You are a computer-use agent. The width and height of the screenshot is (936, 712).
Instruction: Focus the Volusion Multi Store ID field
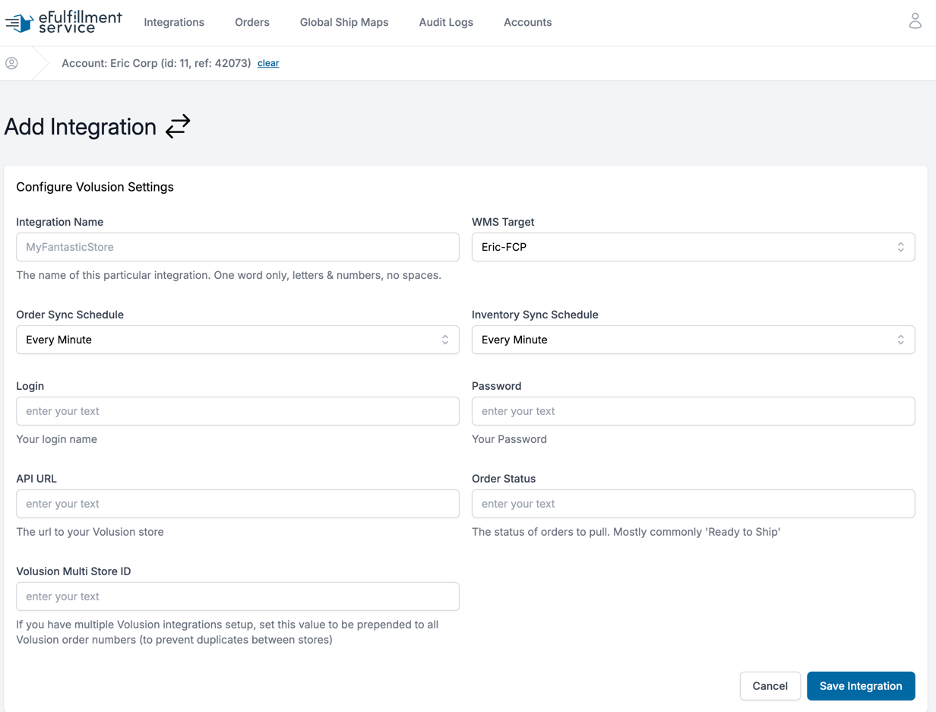pyautogui.click(x=238, y=596)
